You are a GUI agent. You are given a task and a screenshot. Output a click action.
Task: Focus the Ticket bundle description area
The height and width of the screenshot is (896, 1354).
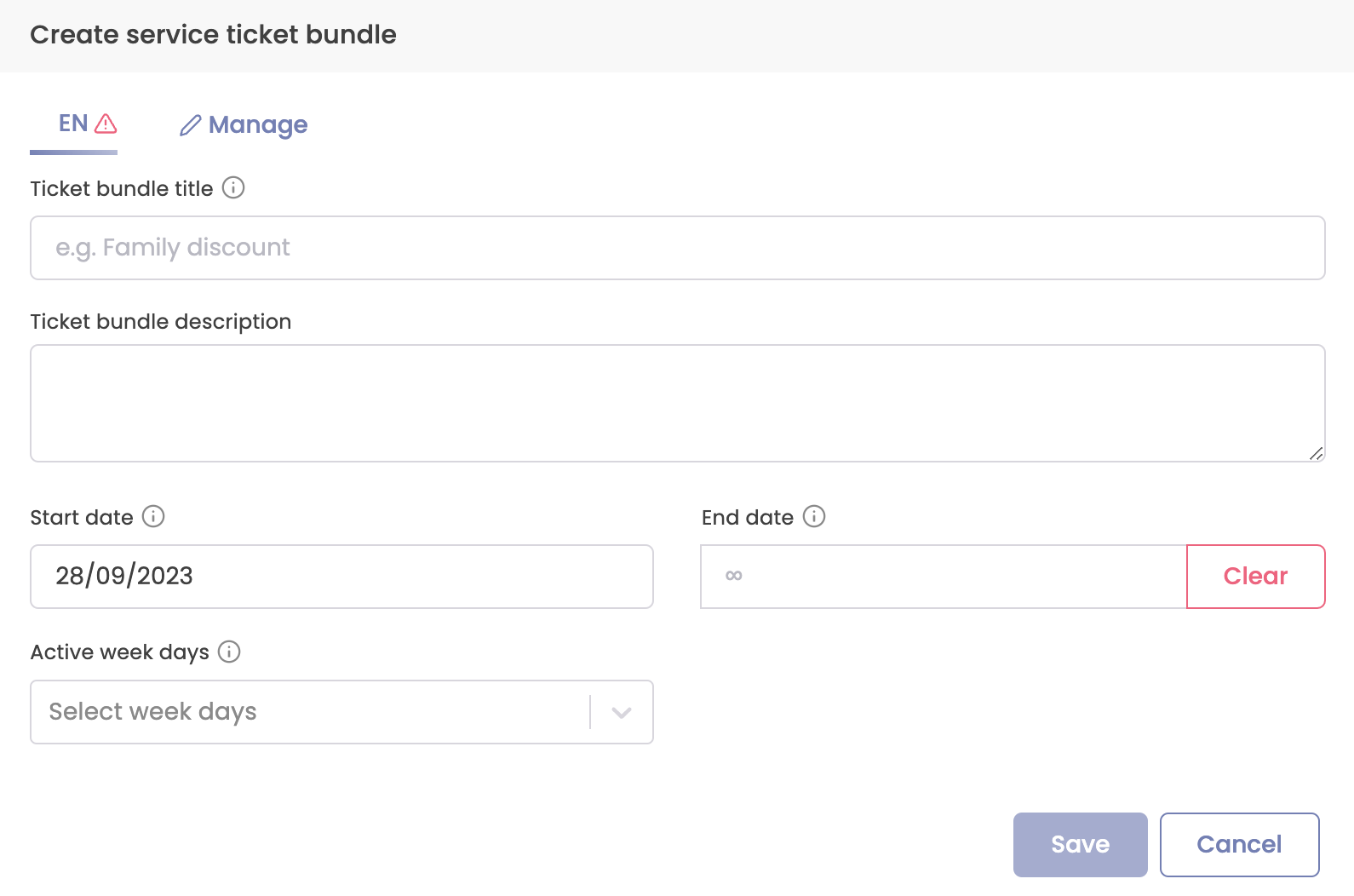(x=677, y=403)
